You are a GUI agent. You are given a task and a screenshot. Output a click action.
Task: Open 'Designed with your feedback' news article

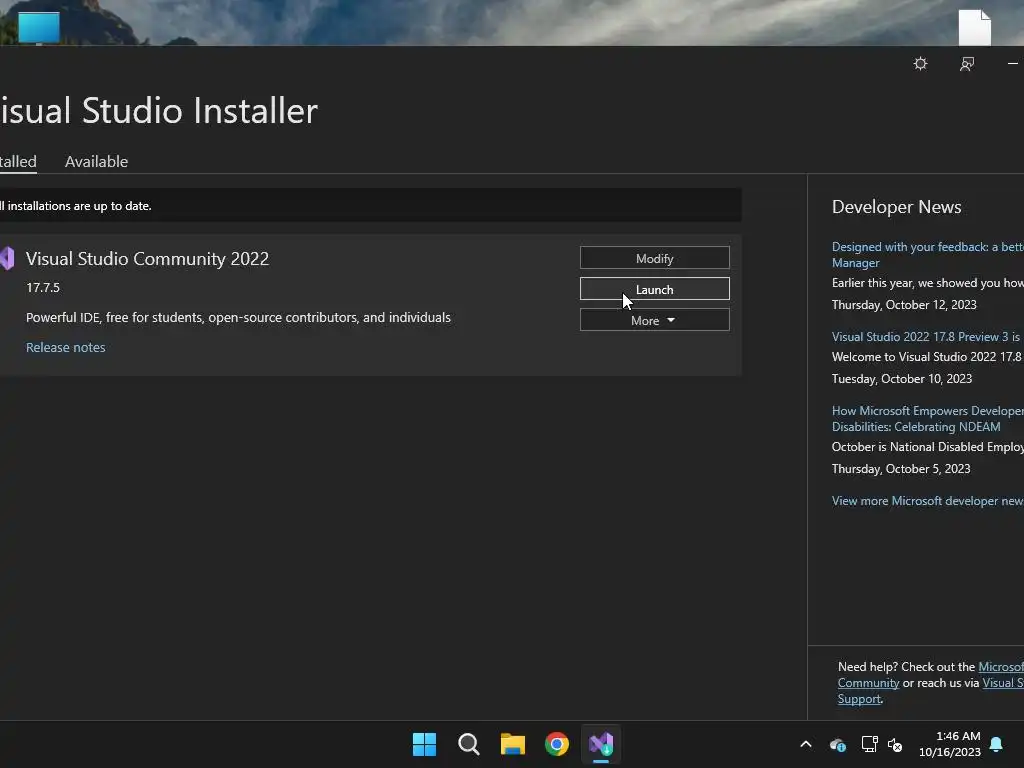927,255
